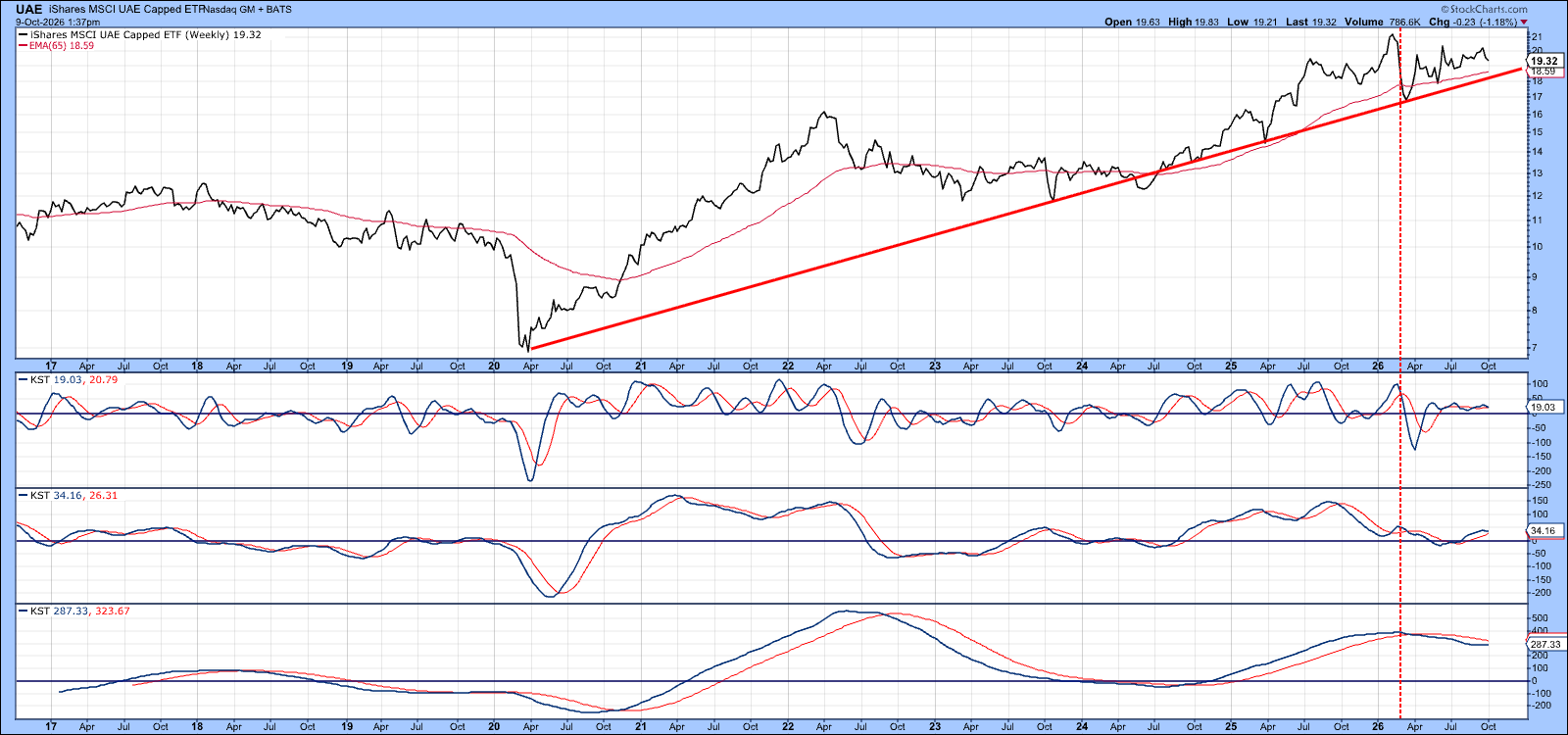Click the 19.32 last-price tag on price axis
1568x735 pixels.
(x=1543, y=61)
